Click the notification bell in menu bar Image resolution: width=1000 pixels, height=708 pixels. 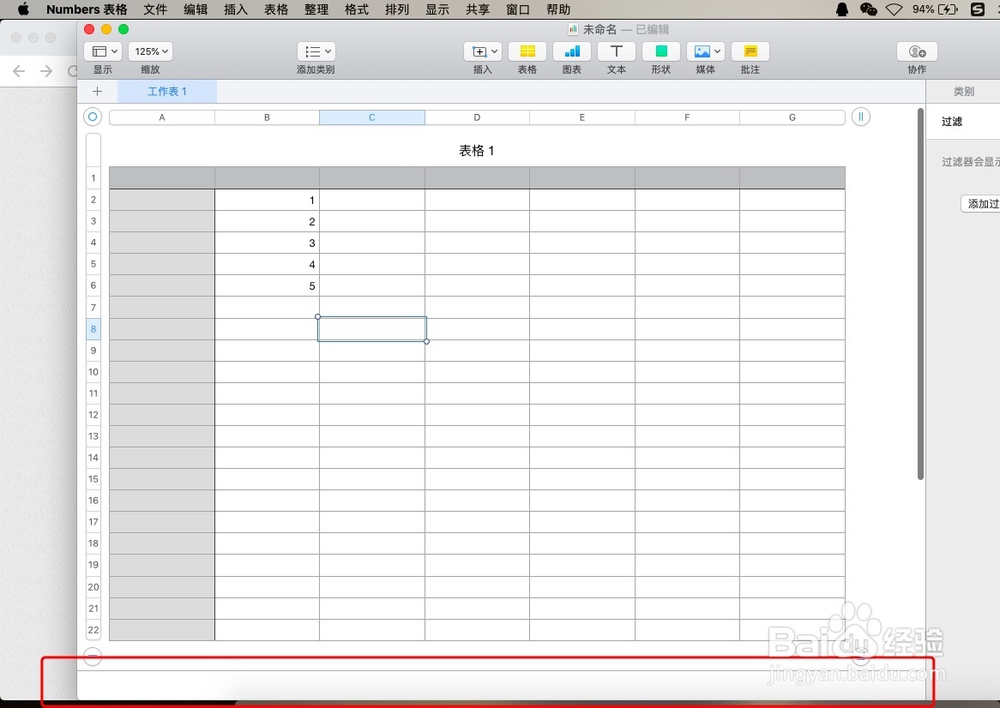(x=842, y=9)
